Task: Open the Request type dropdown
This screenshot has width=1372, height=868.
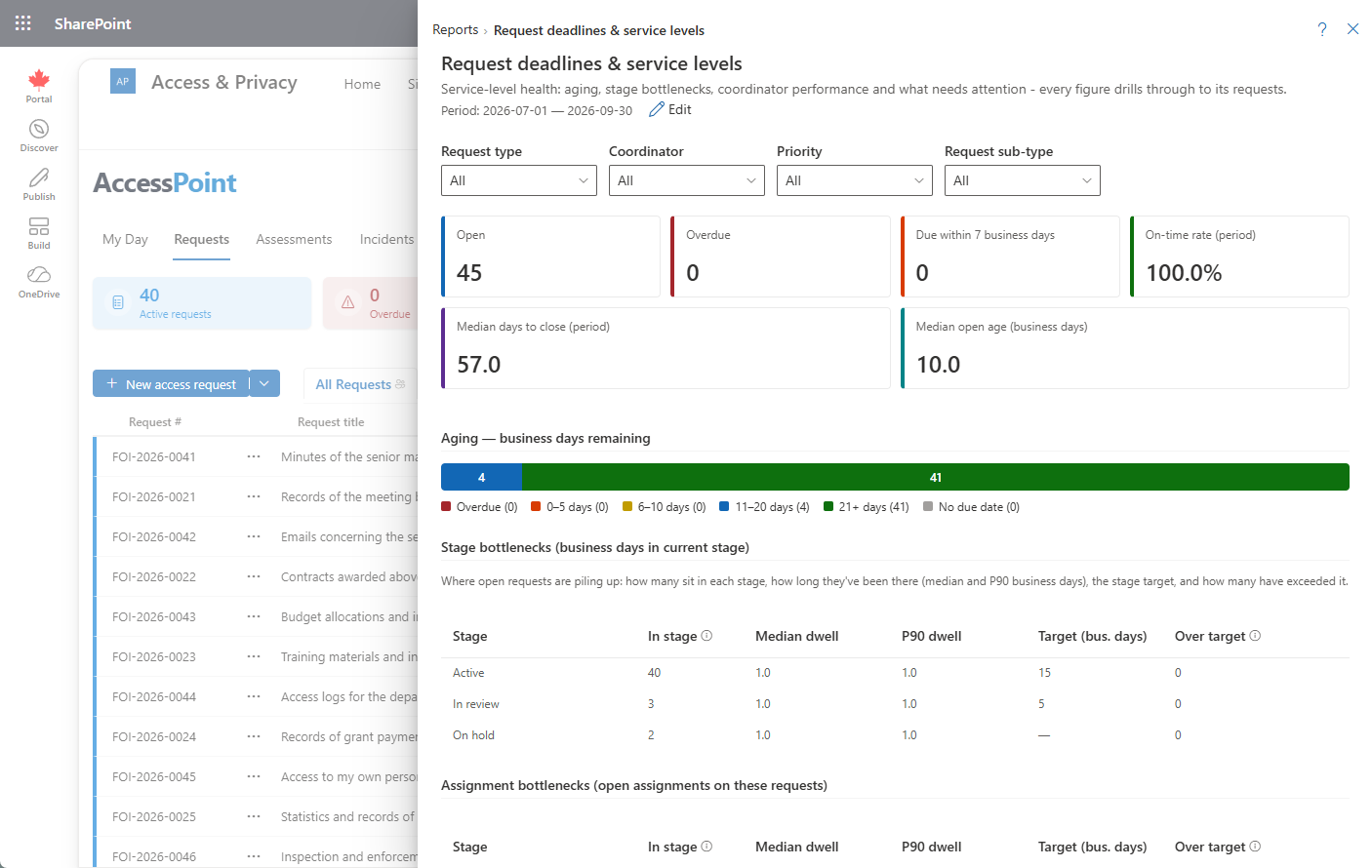Action: click(x=519, y=180)
